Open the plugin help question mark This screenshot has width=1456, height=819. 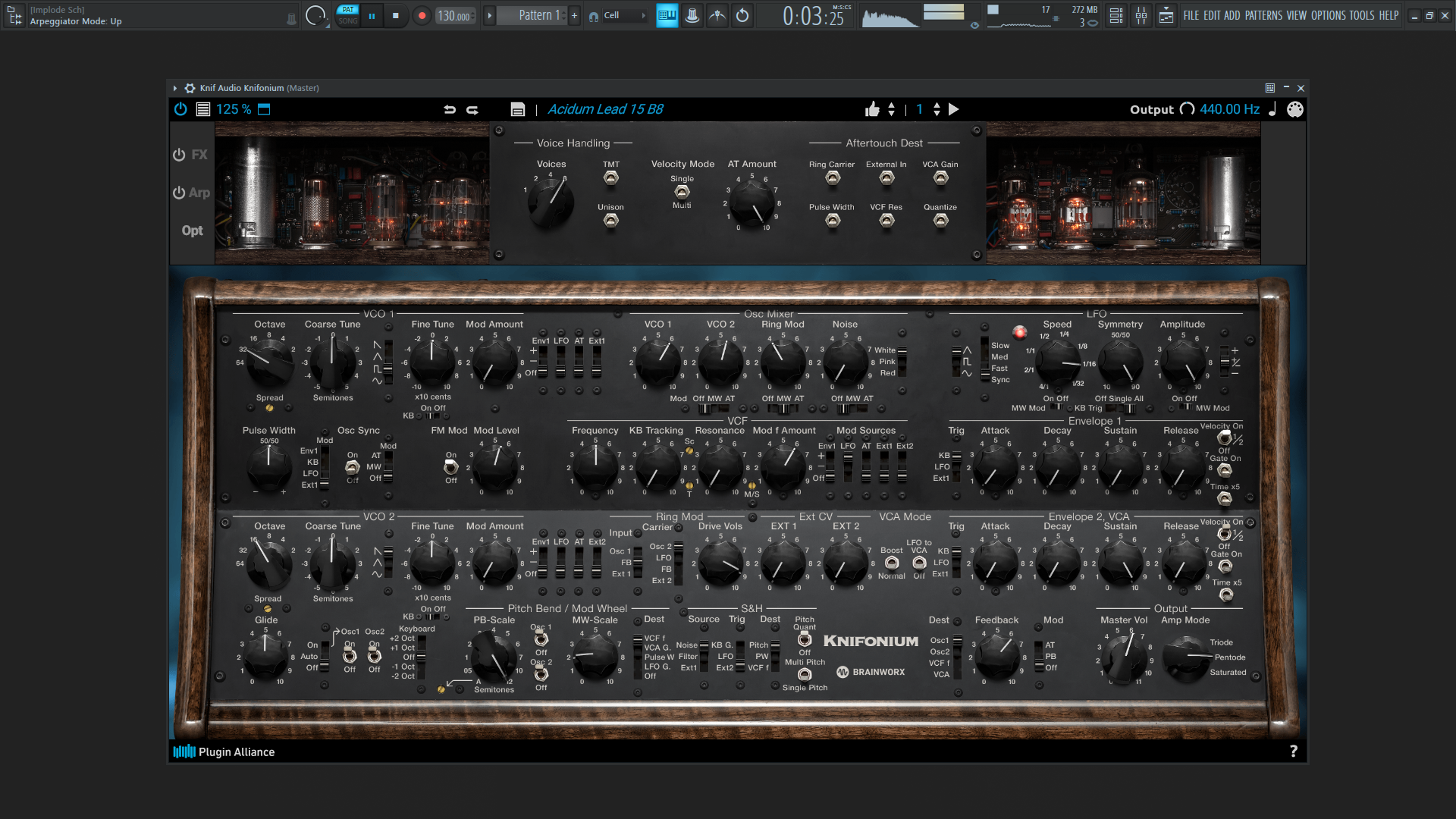pyautogui.click(x=1294, y=752)
